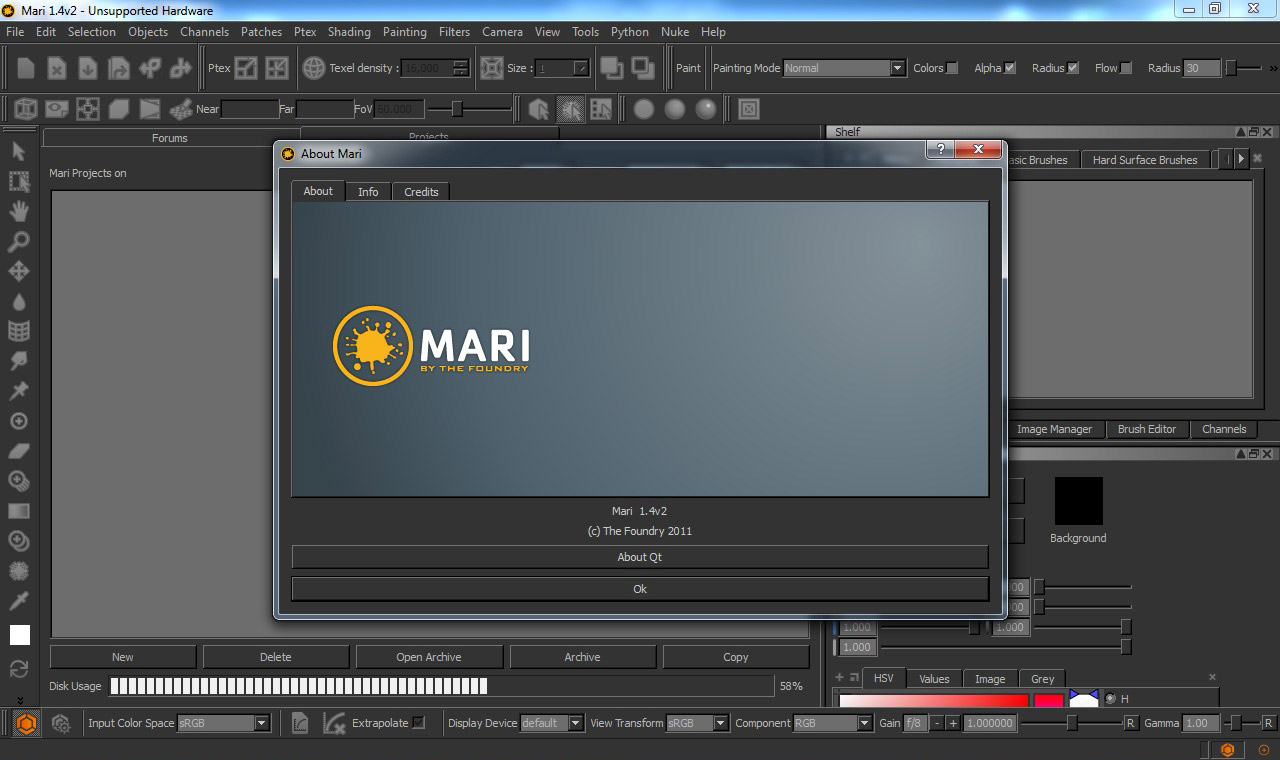Click the swap colors arrows icon
Screen dimensions: 1280x760
(19, 669)
